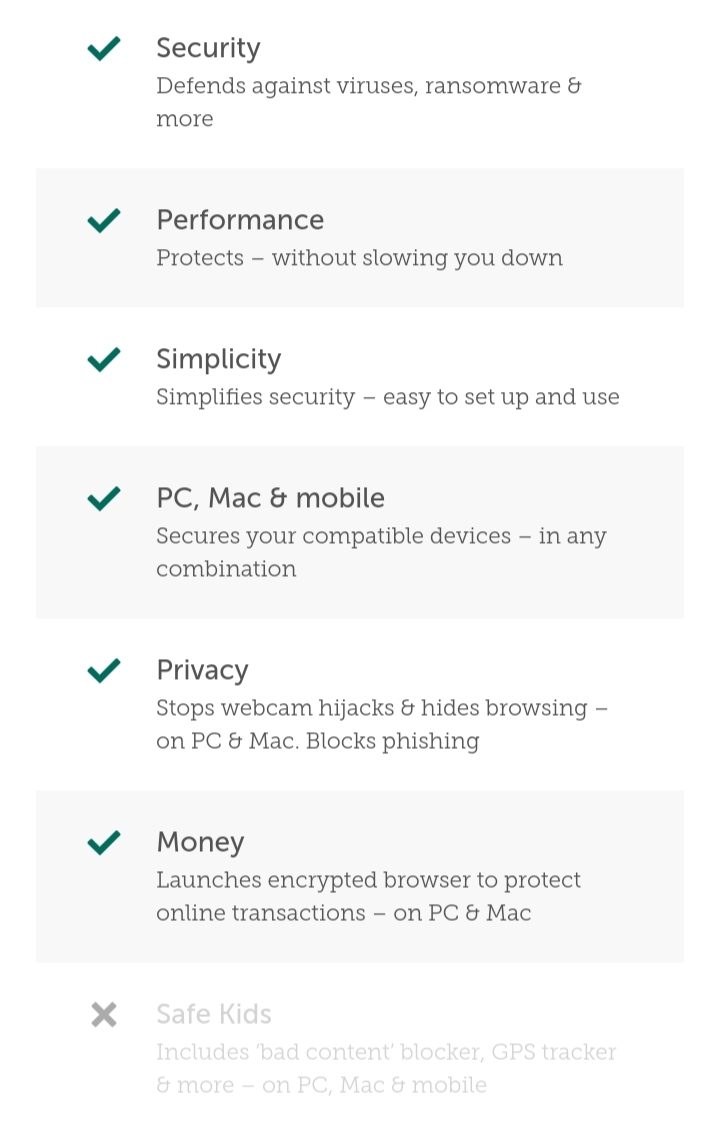The image size is (720, 1129).
Task: Click the Simplicity feature title
Action: [219, 359]
